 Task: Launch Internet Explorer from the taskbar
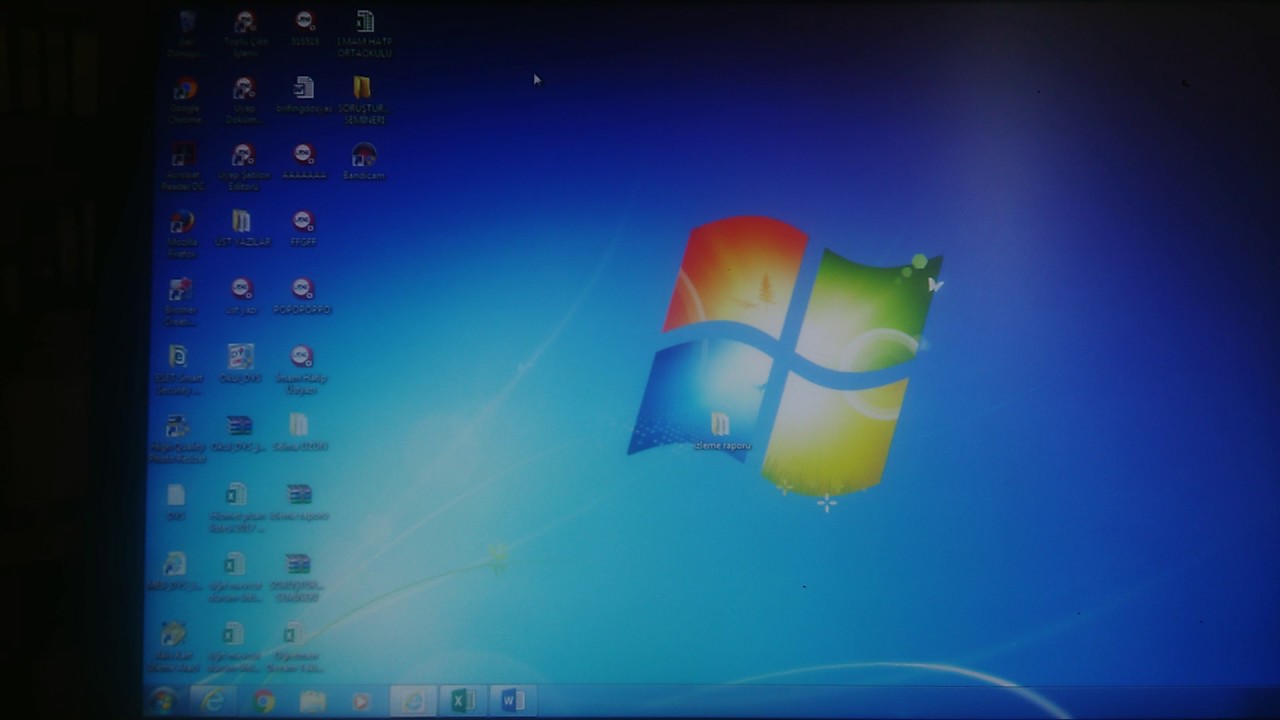coord(213,702)
